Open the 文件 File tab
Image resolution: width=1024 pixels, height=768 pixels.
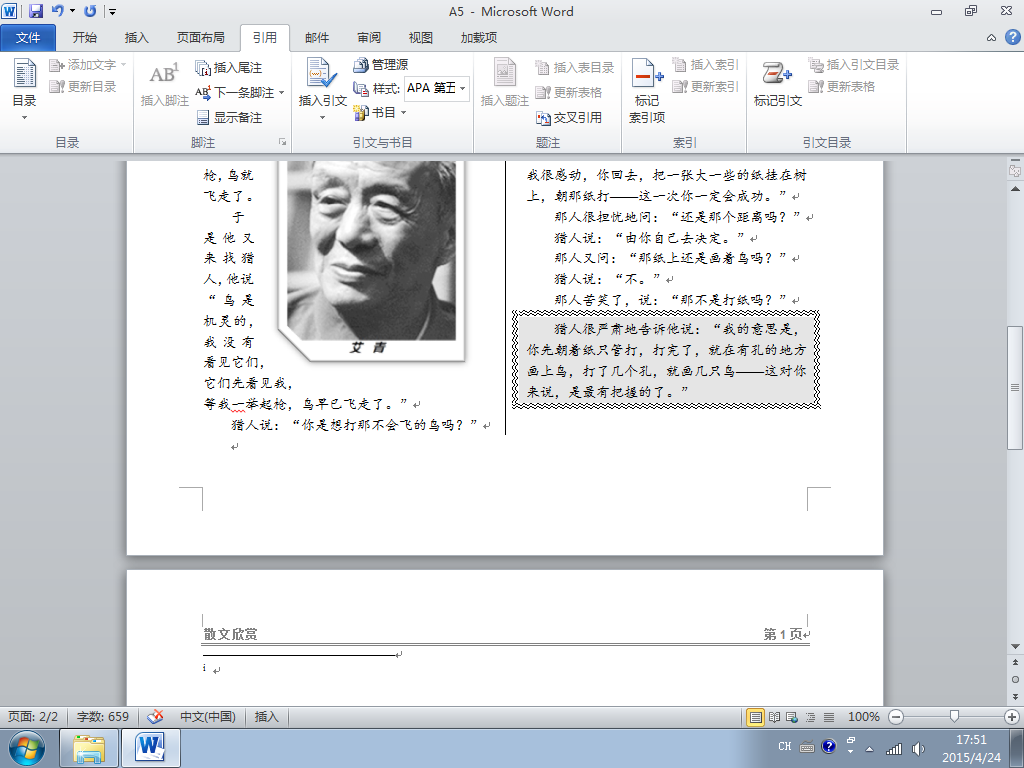28,38
